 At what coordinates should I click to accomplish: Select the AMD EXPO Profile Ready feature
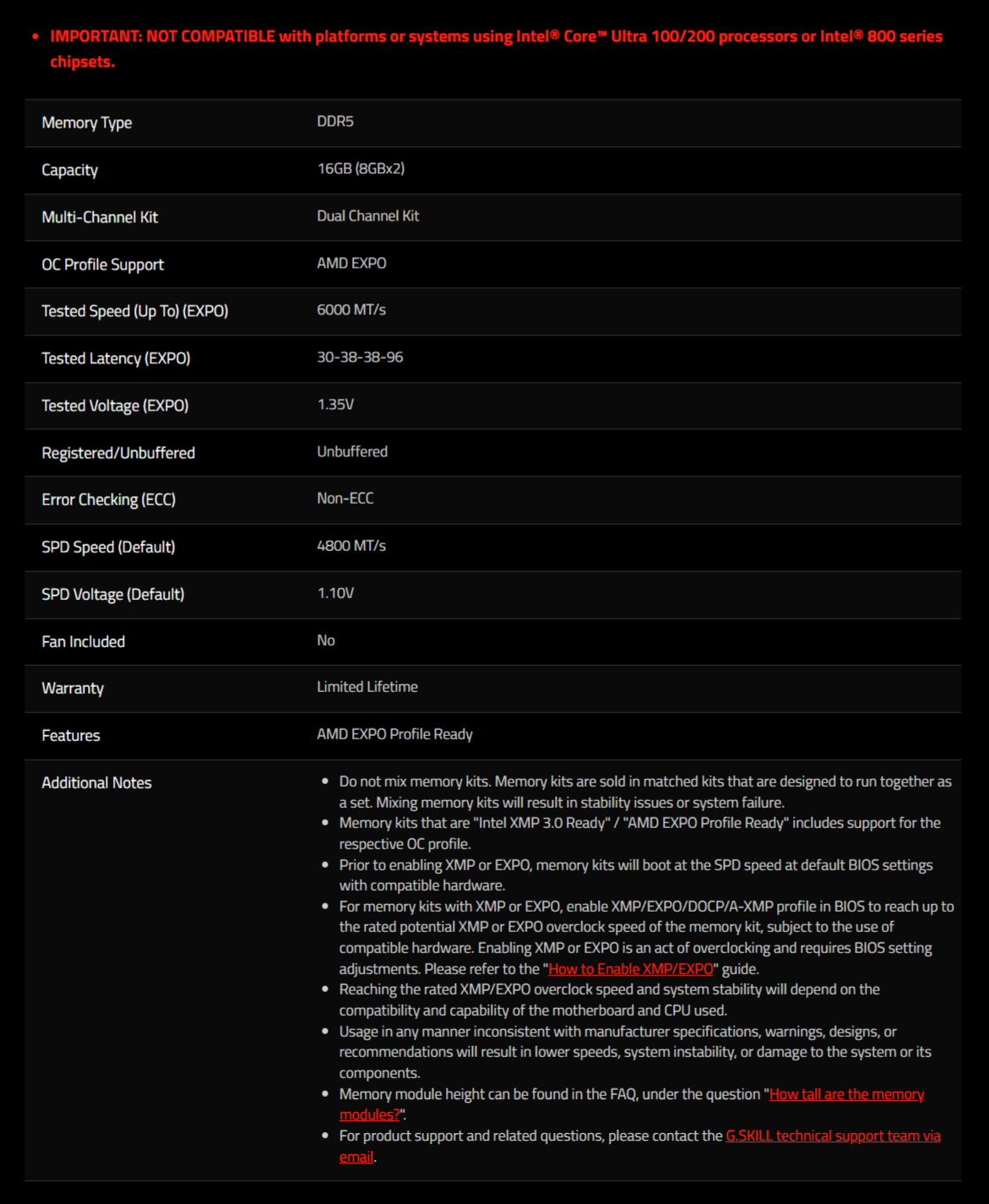click(394, 734)
